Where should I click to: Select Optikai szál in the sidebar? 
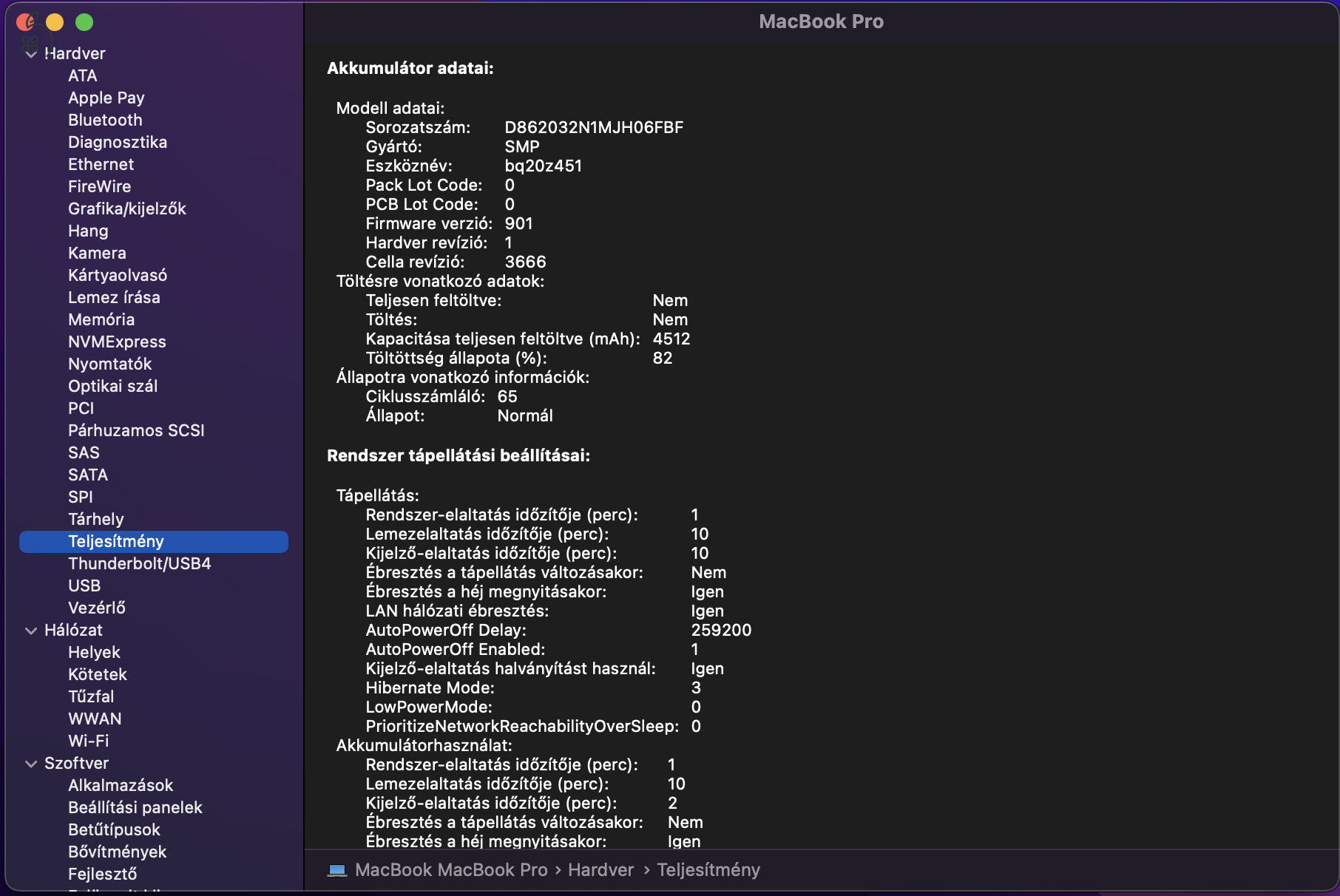pyautogui.click(x=113, y=386)
